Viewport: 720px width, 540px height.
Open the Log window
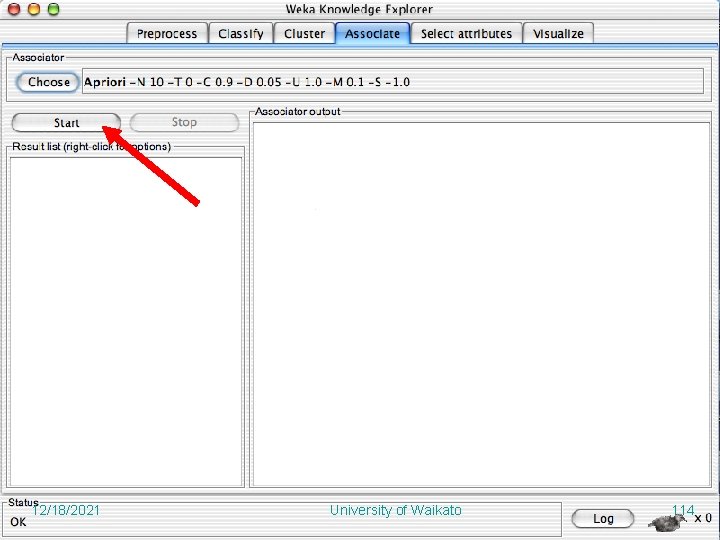coord(603,518)
